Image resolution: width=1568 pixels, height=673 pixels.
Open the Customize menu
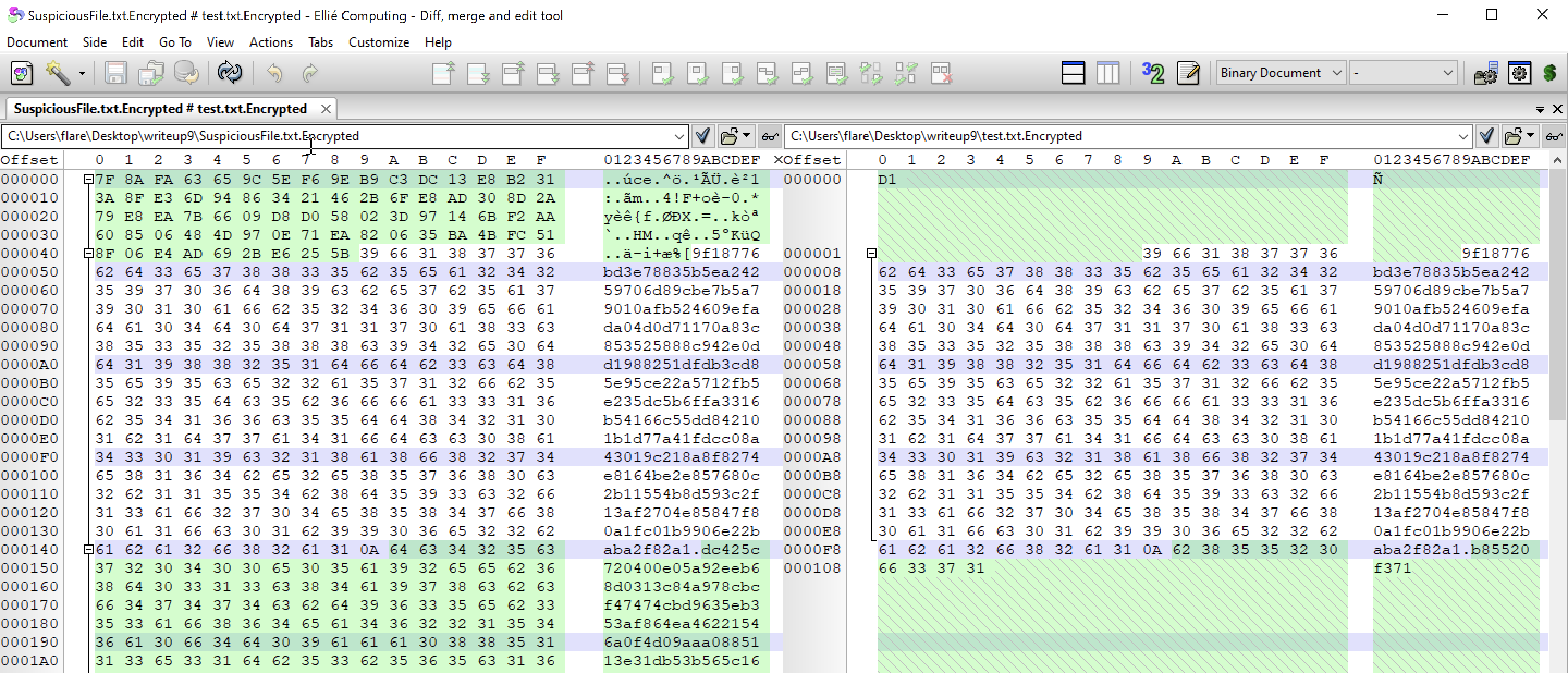[378, 42]
